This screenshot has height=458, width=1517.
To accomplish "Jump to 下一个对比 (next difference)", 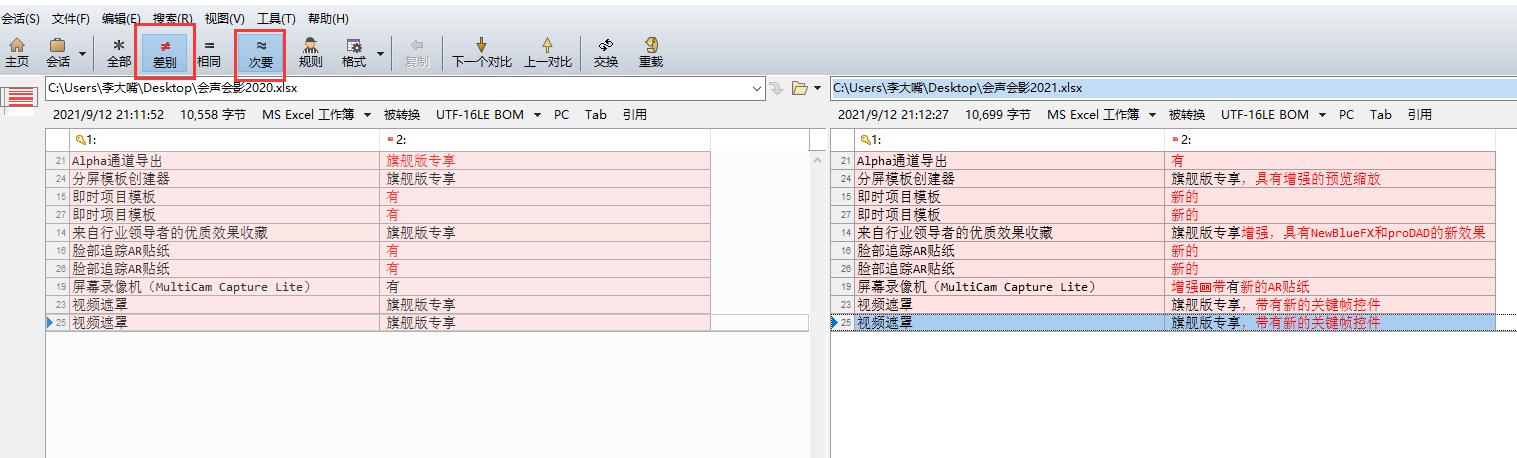I will pyautogui.click(x=481, y=52).
